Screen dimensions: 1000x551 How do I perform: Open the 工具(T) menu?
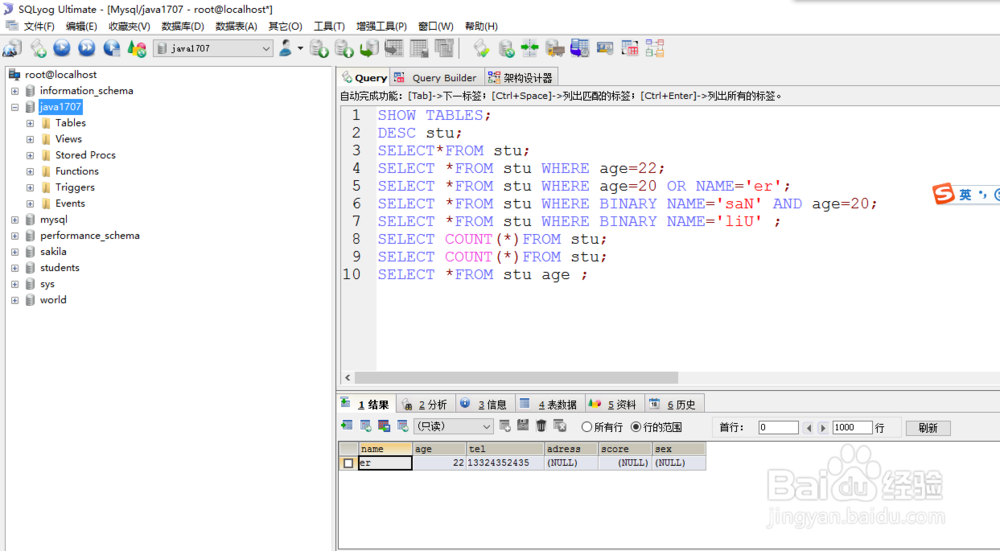[329, 26]
